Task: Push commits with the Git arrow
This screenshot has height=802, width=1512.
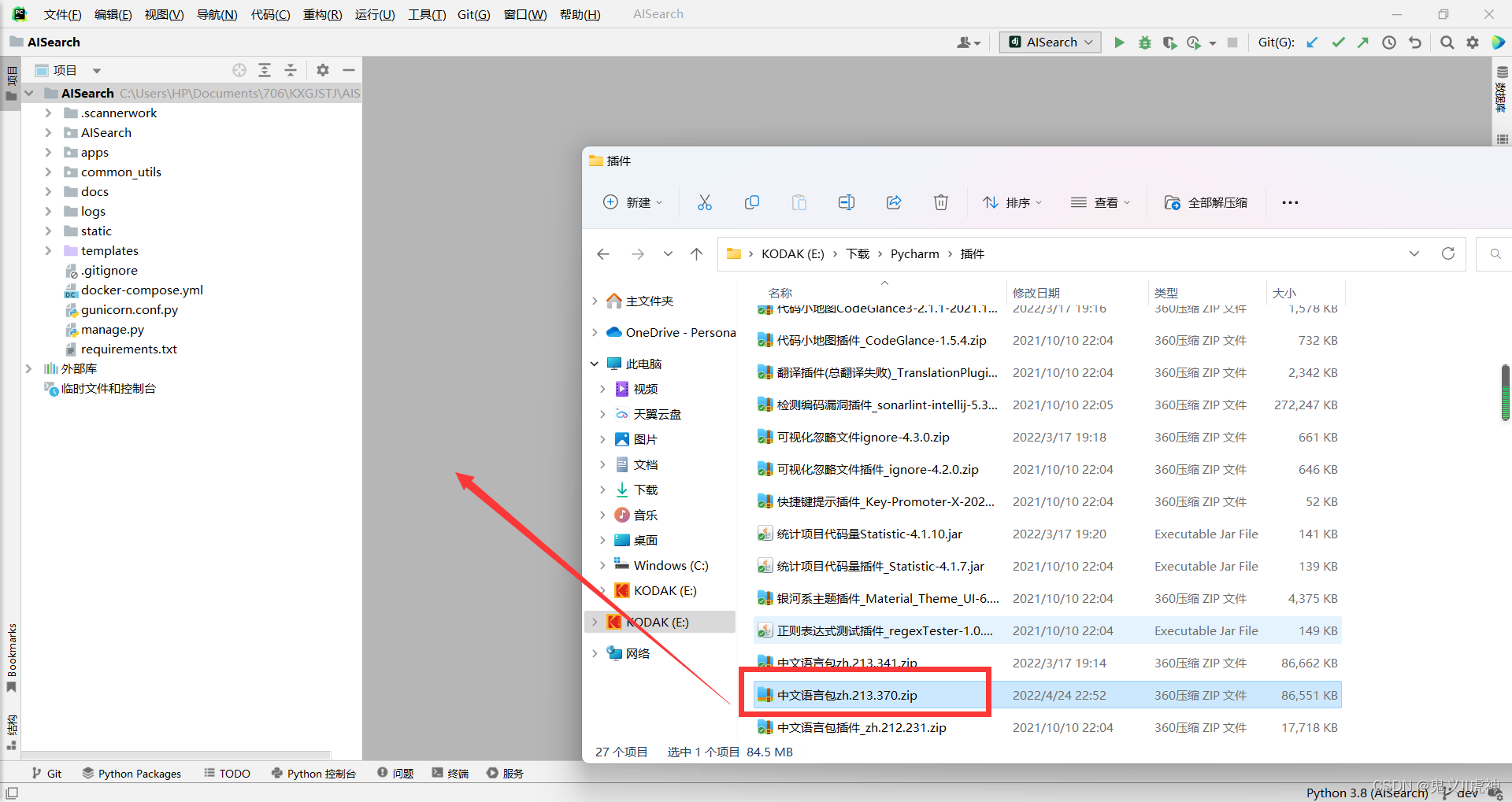Action: 1363,43
